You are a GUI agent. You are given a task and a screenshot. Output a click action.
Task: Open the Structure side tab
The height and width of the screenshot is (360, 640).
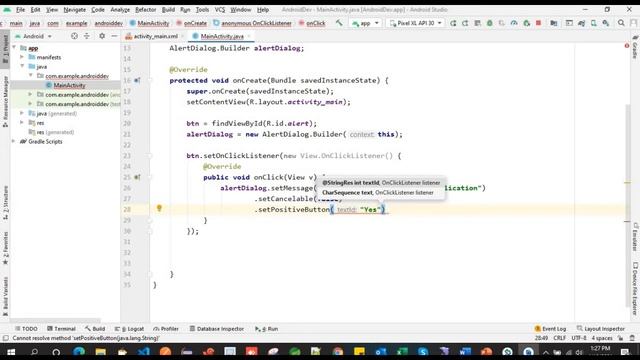[5, 202]
